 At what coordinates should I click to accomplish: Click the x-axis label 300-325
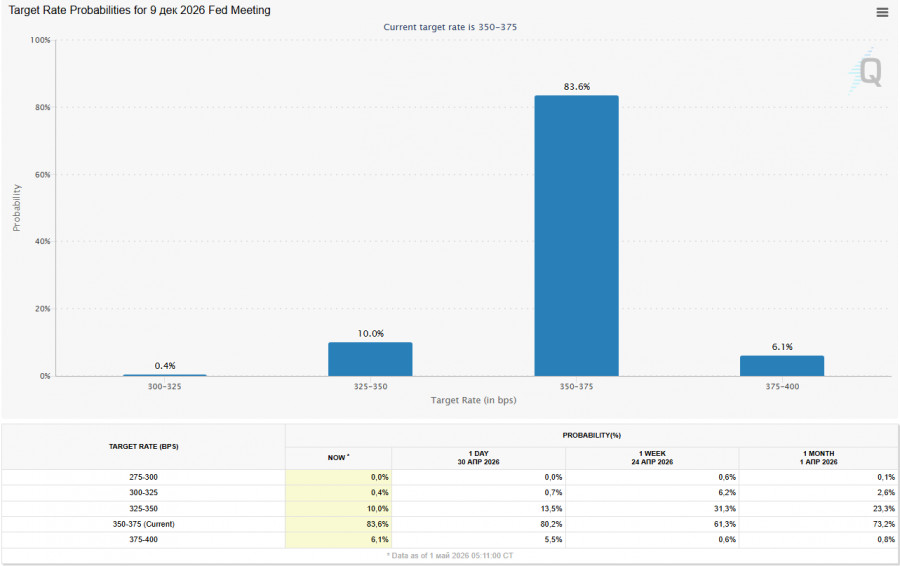click(165, 387)
